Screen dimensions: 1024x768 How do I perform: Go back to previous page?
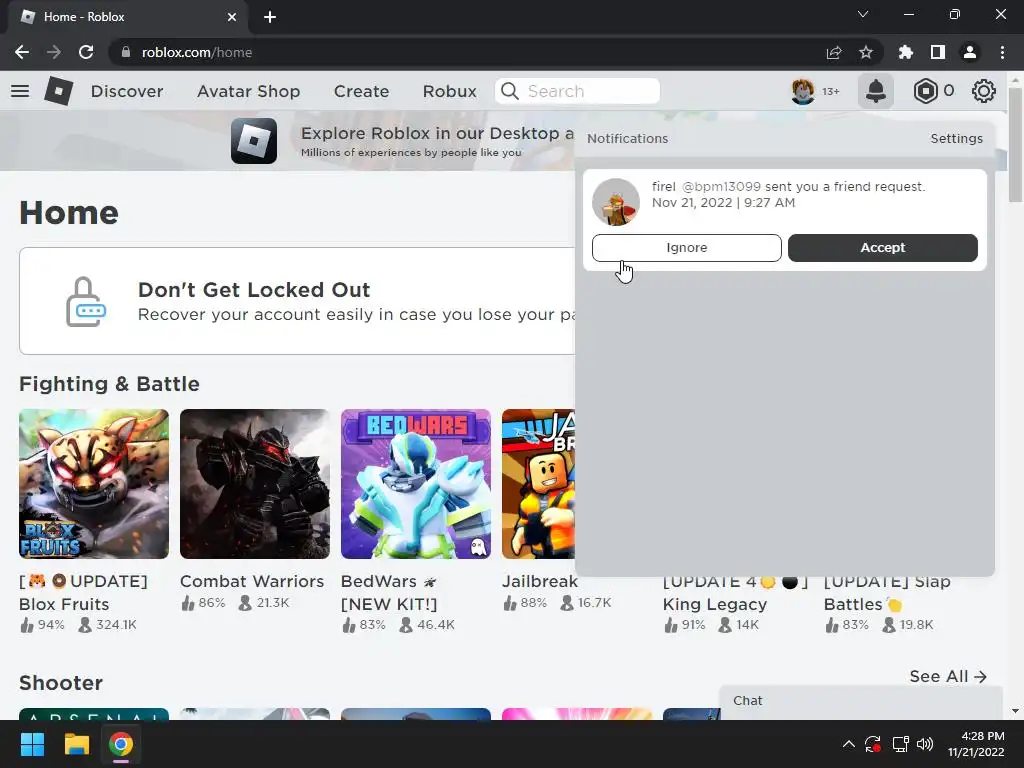22,52
